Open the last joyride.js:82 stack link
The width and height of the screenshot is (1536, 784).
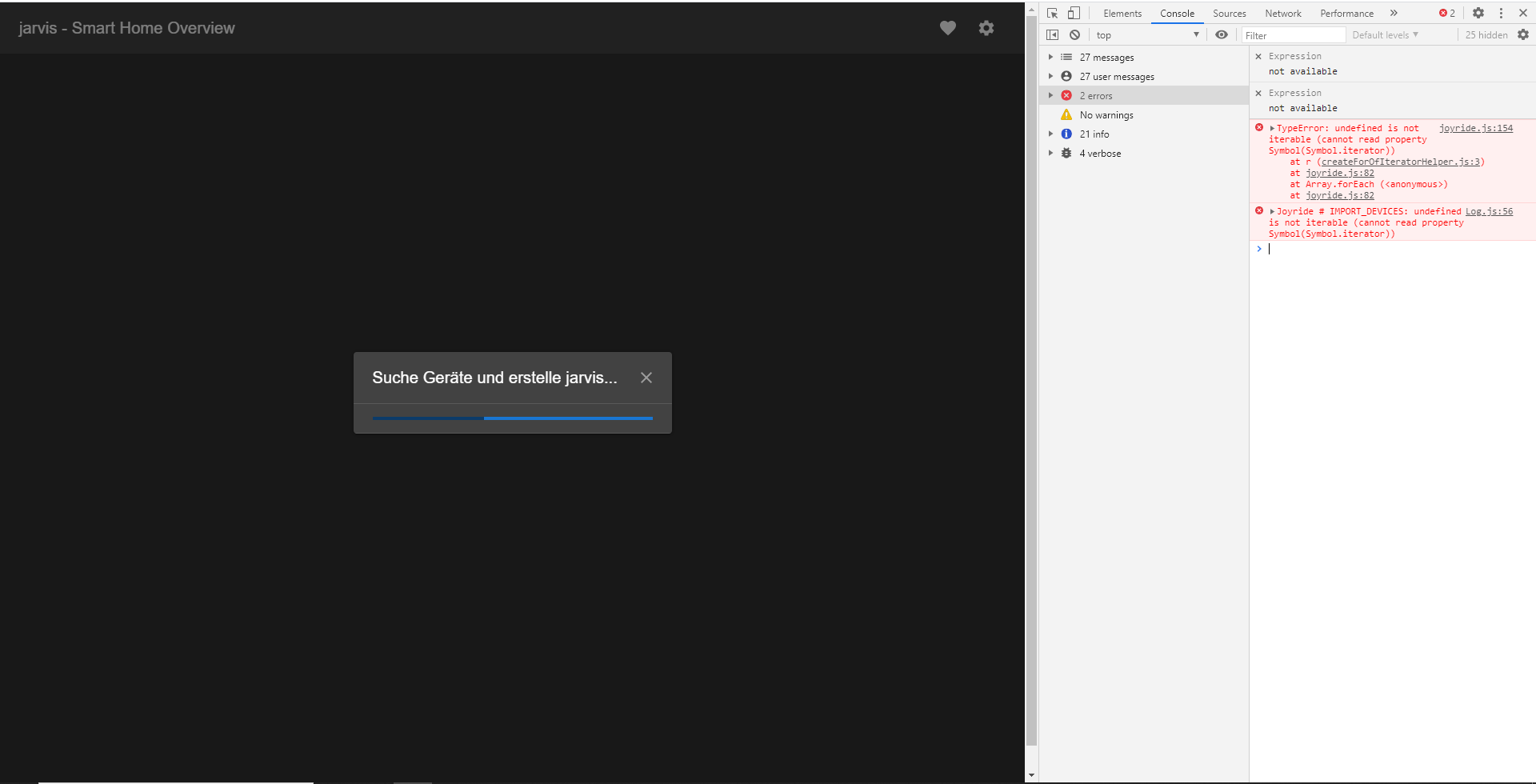[1340, 196]
